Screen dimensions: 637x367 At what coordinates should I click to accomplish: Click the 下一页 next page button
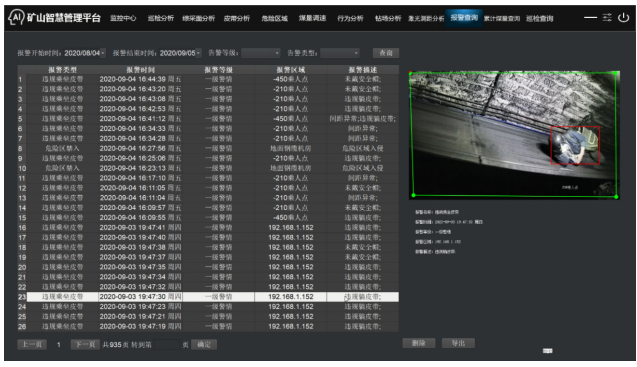(85, 345)
